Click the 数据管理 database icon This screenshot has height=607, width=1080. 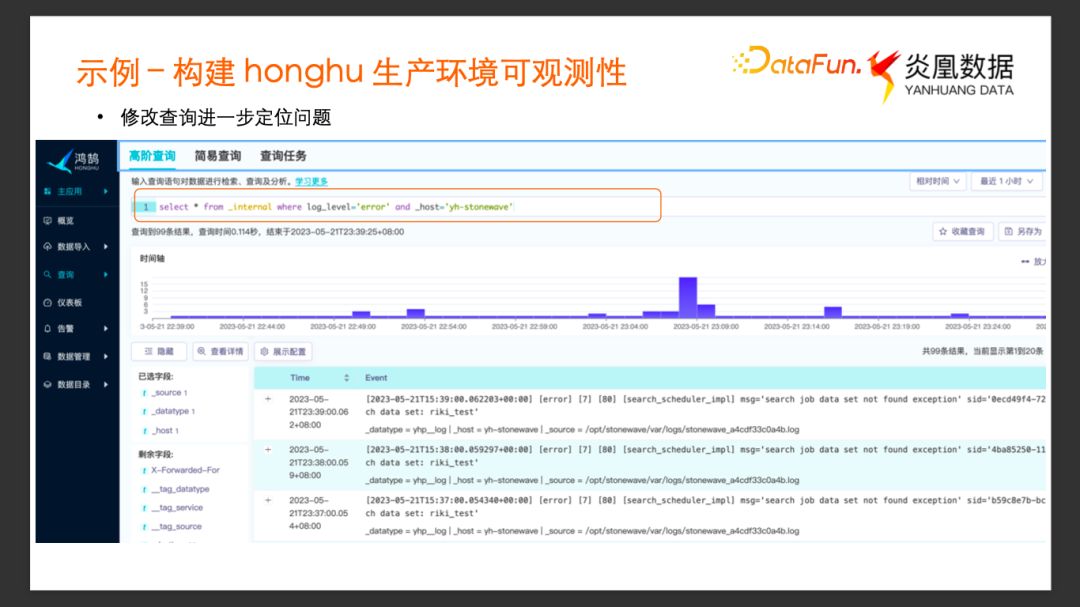tap(48, 356)
